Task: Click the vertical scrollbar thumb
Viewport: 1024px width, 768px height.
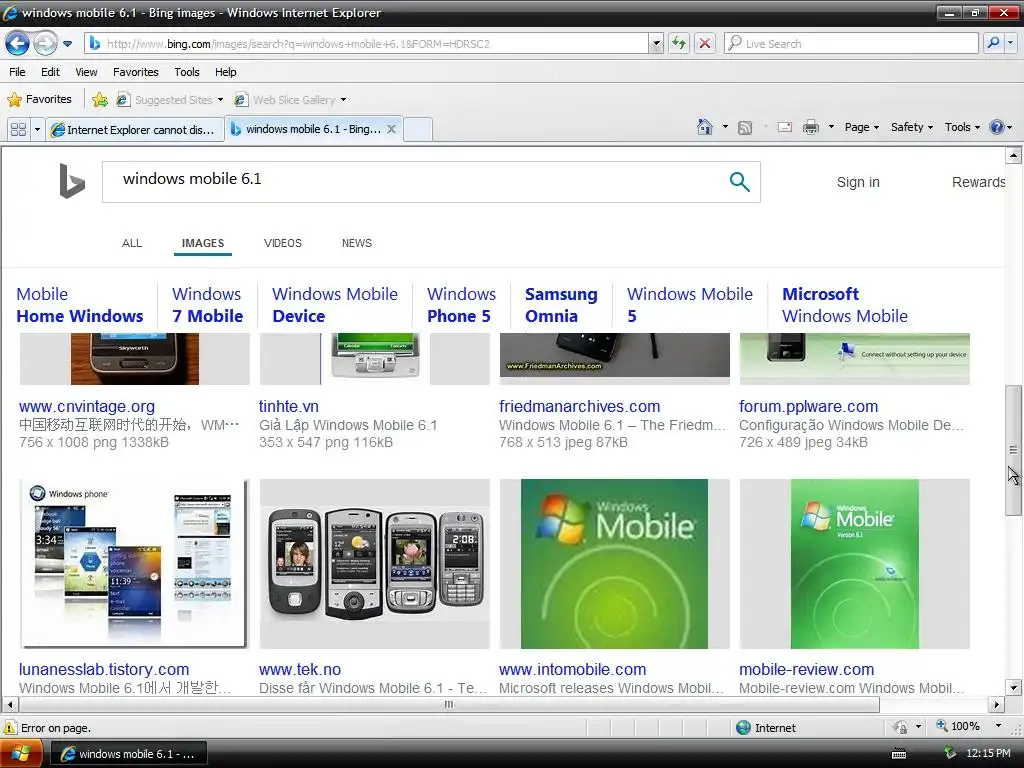Action: [1013, 450]
